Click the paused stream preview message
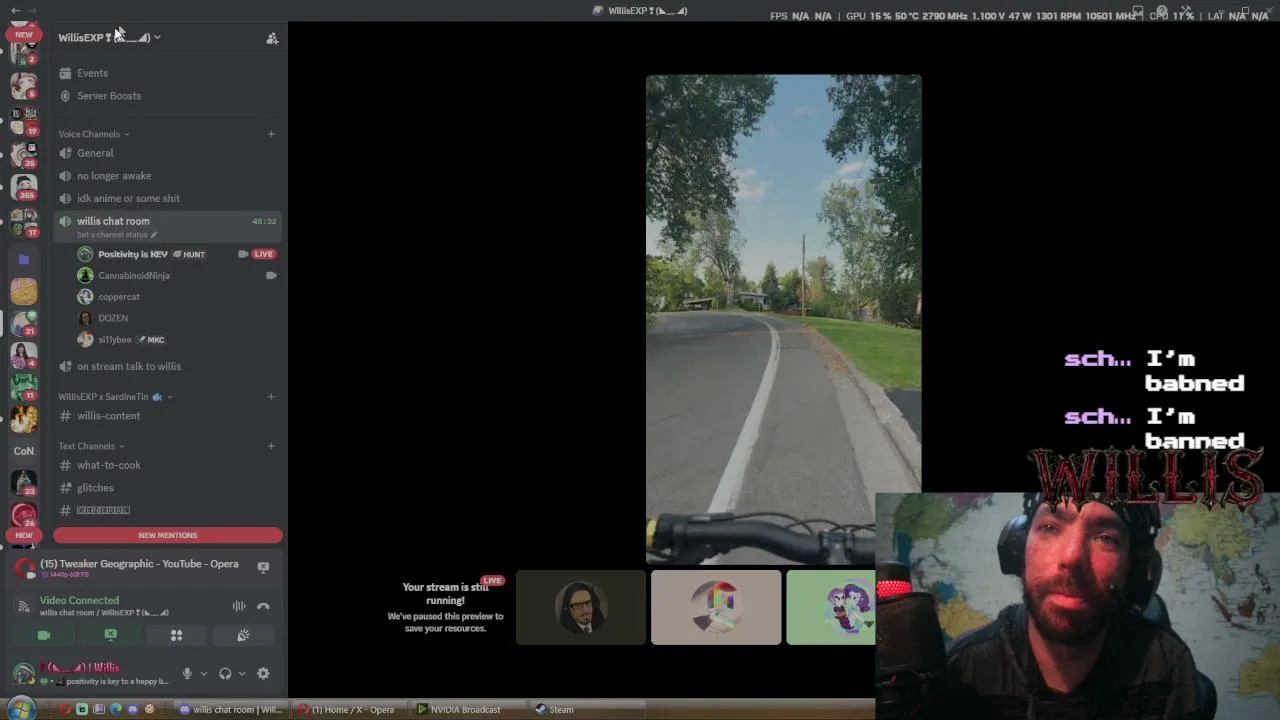The image size is (1280, 720). click(445, 607)
